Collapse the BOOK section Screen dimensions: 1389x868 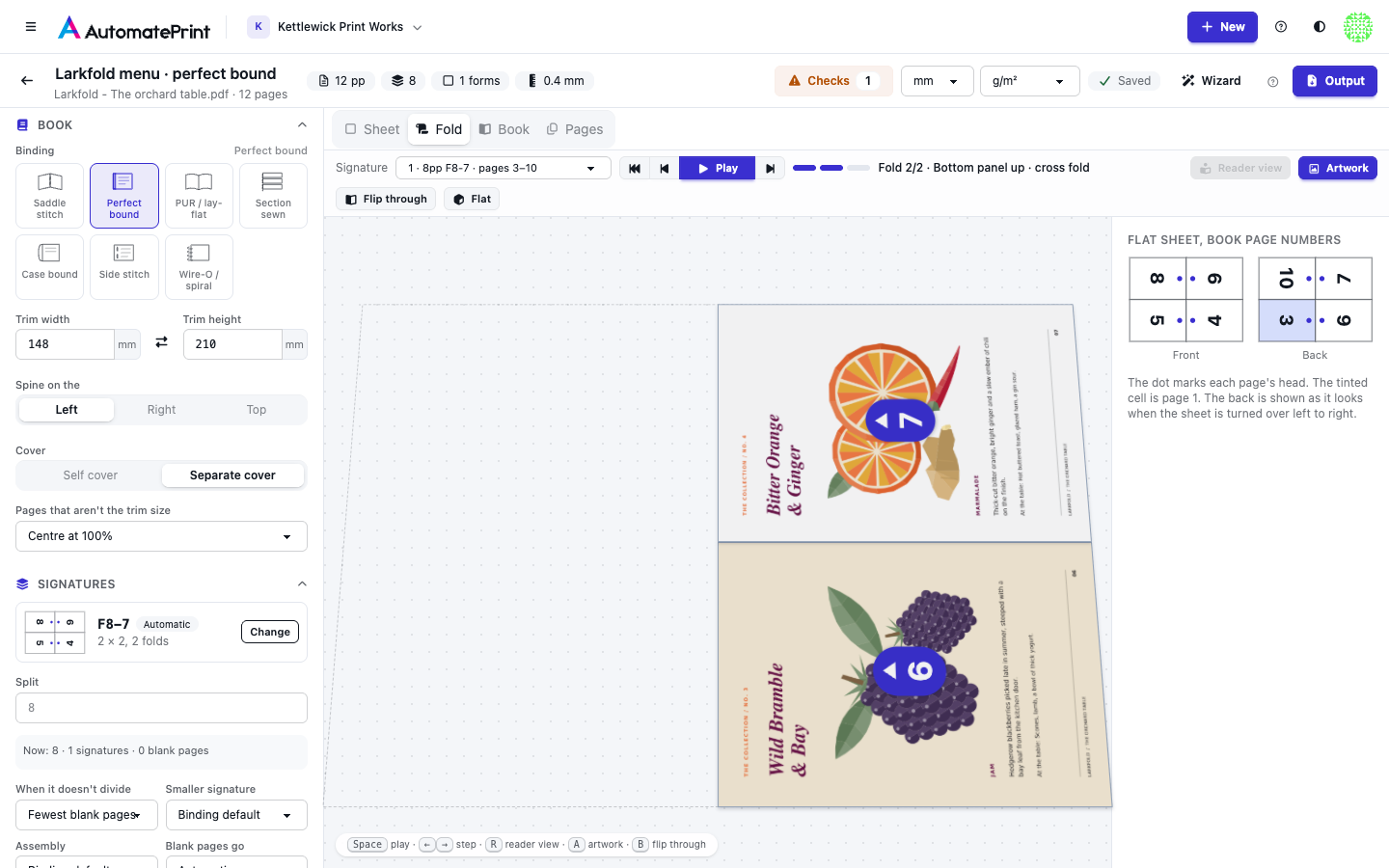coord(302,125)
